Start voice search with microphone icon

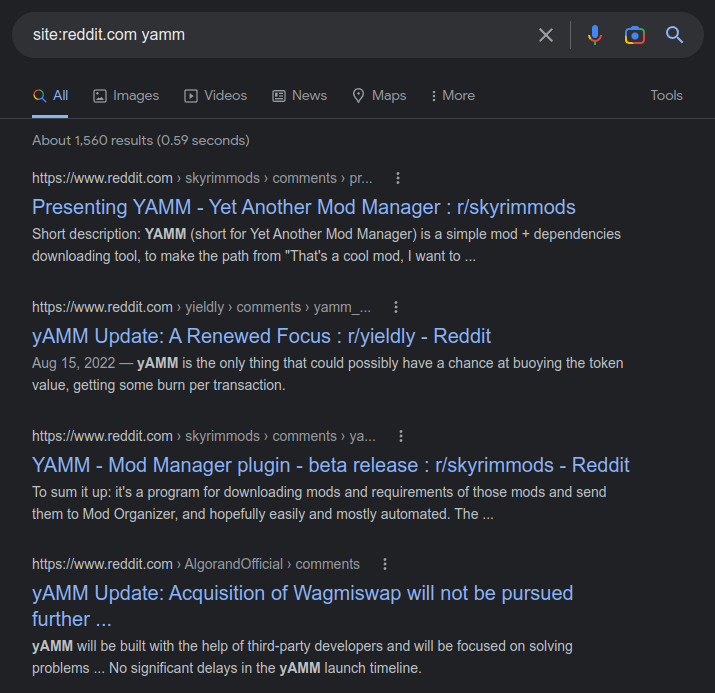click(595, 35)
